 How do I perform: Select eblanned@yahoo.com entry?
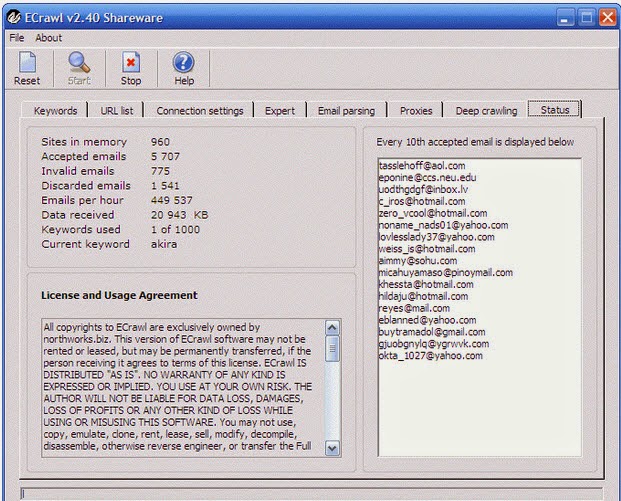click(427, 320)
